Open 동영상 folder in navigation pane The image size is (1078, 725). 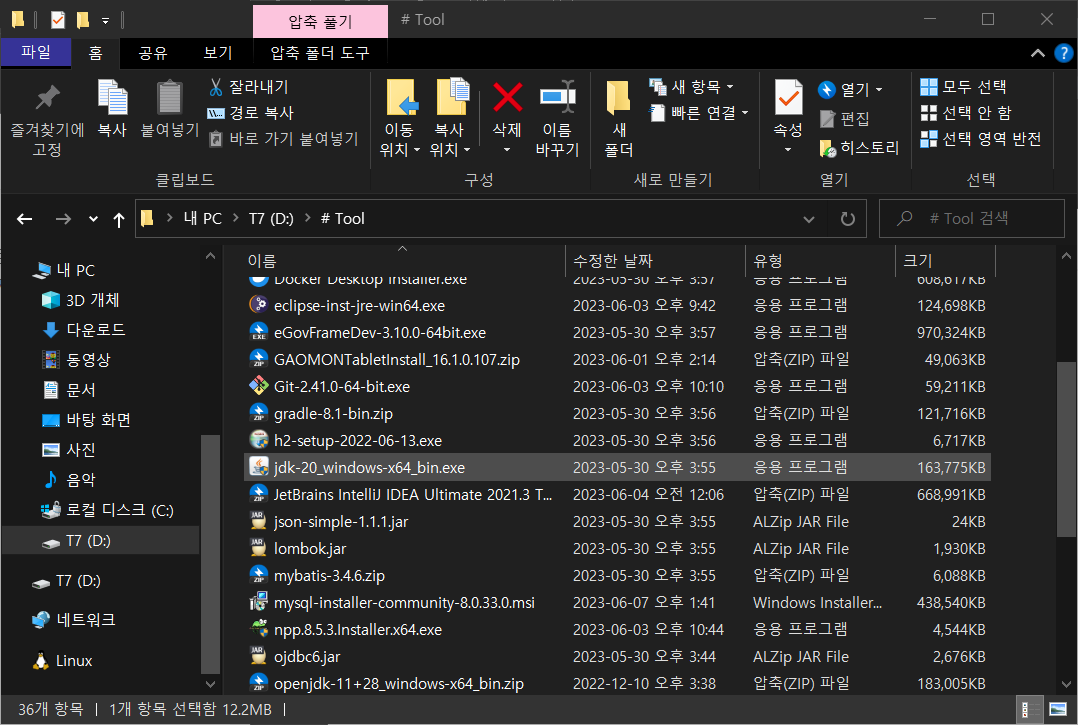coord(76,359)
